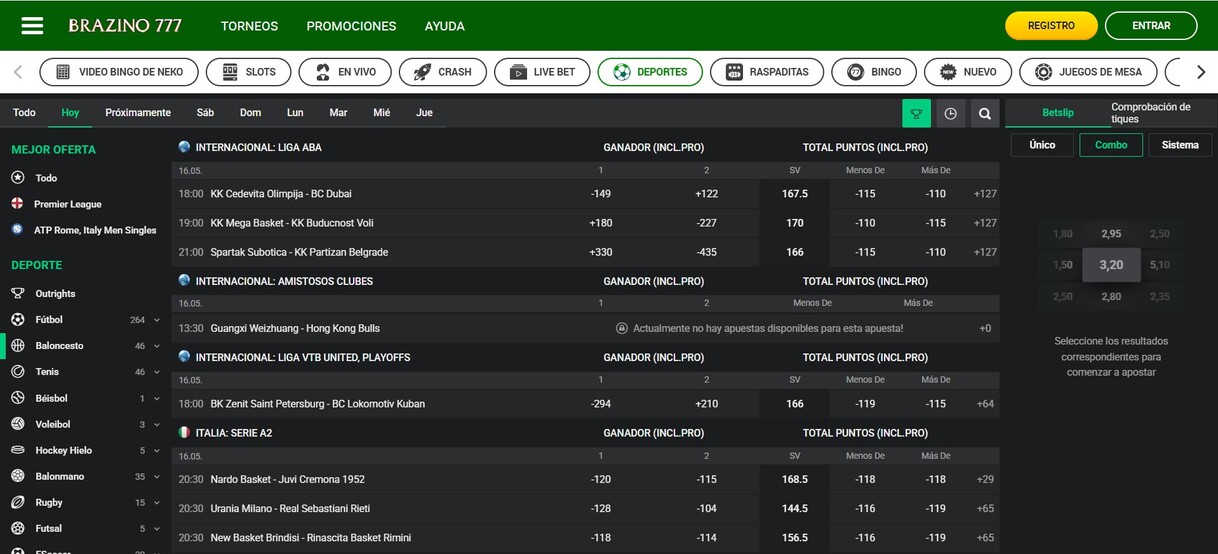The image size is (1218, 554).
Task: Open the search magnifier icon
Action: (x=985, y=113)
